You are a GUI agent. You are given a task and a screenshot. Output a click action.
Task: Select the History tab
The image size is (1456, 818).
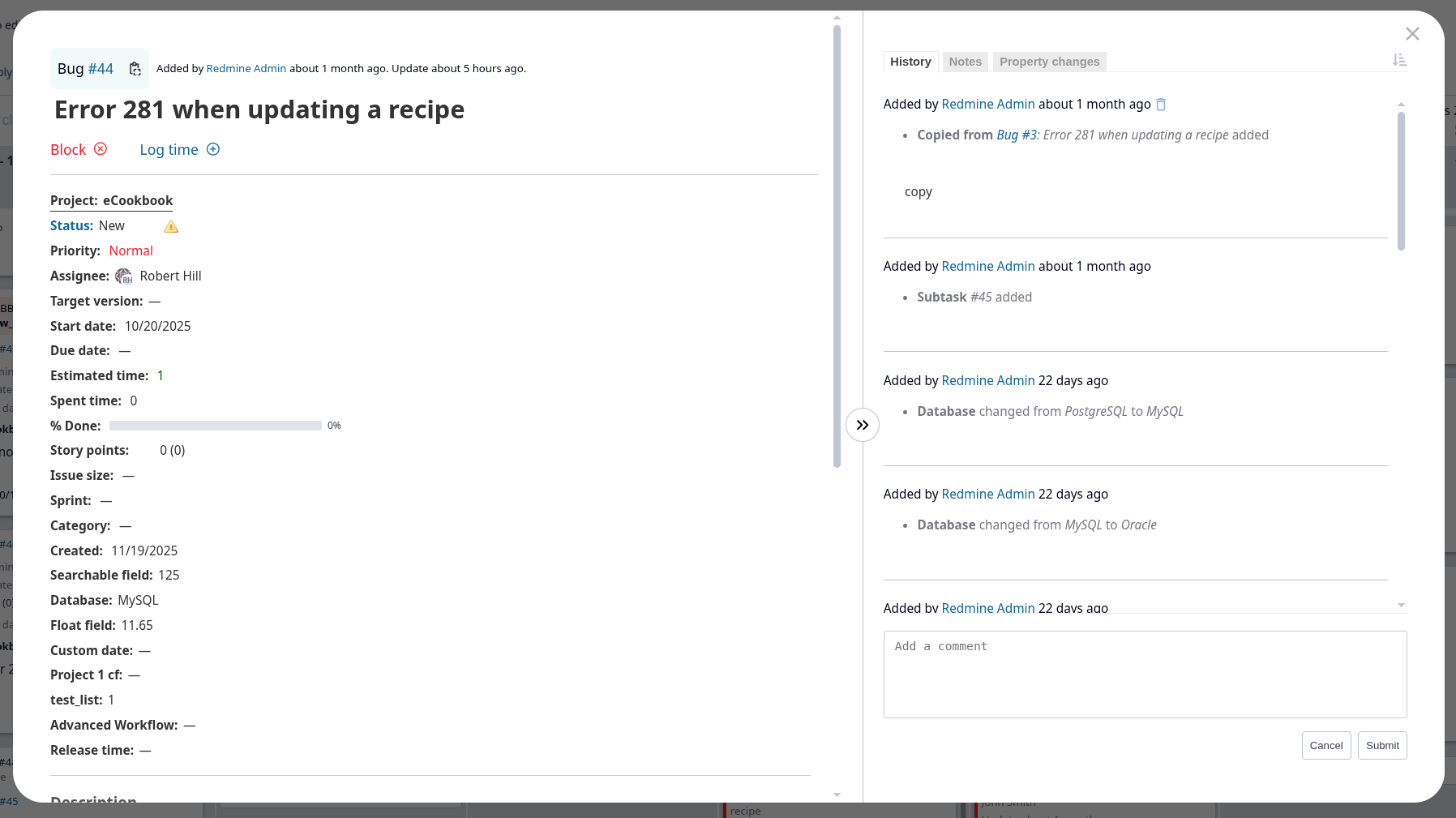(x=910, y=62)
